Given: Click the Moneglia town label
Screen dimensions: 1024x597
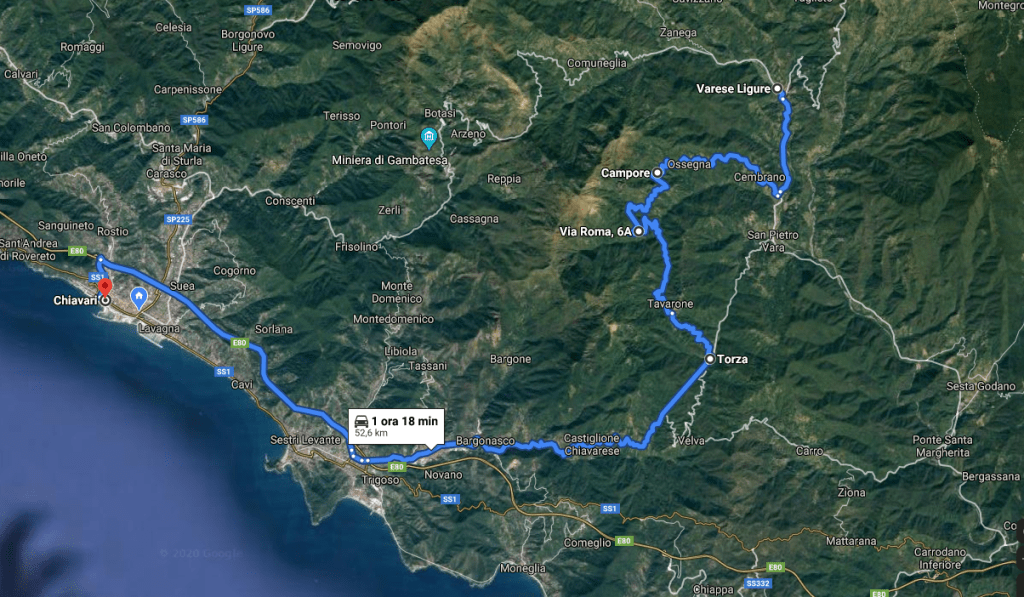Looking at the screenshot, I should point(522,568).
